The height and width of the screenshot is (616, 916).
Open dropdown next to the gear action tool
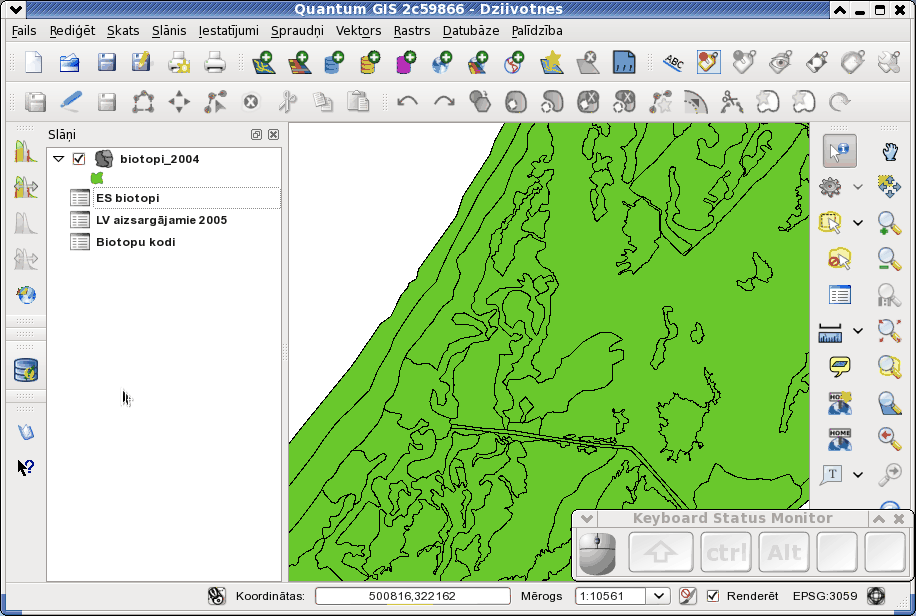(858, 187)
